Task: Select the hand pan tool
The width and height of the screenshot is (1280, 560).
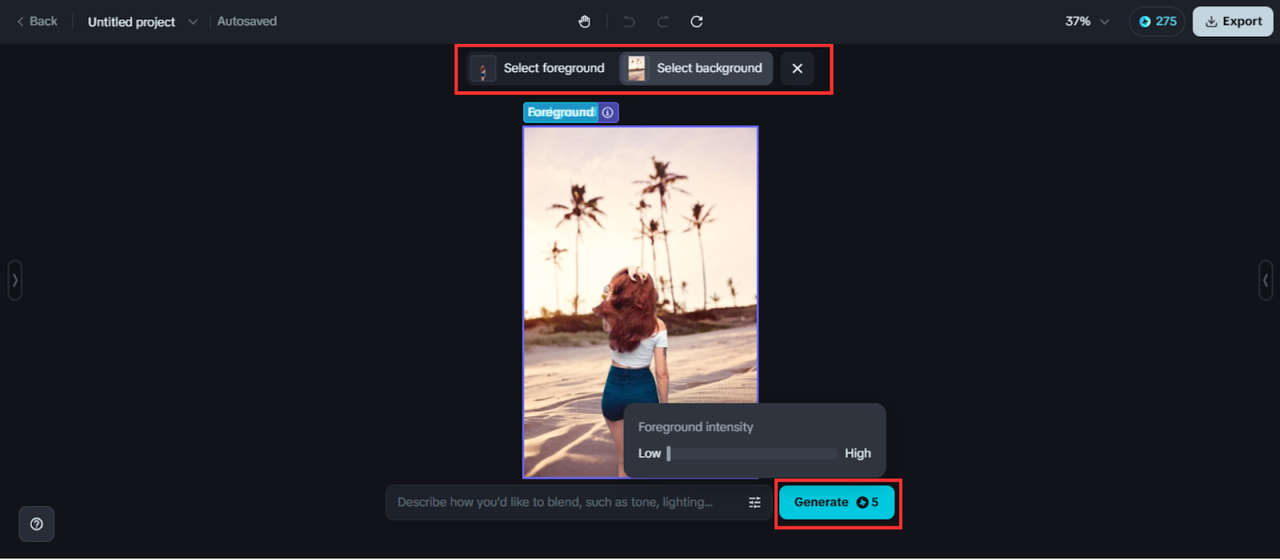Action: click(585, 21)
